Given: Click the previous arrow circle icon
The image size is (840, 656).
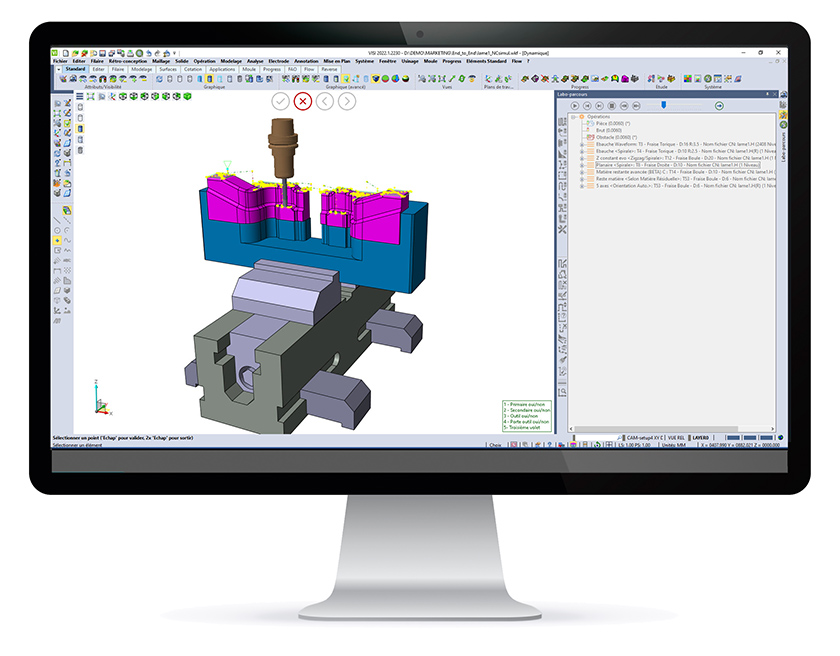Looking at the screenshot, I should coord(325,101).
